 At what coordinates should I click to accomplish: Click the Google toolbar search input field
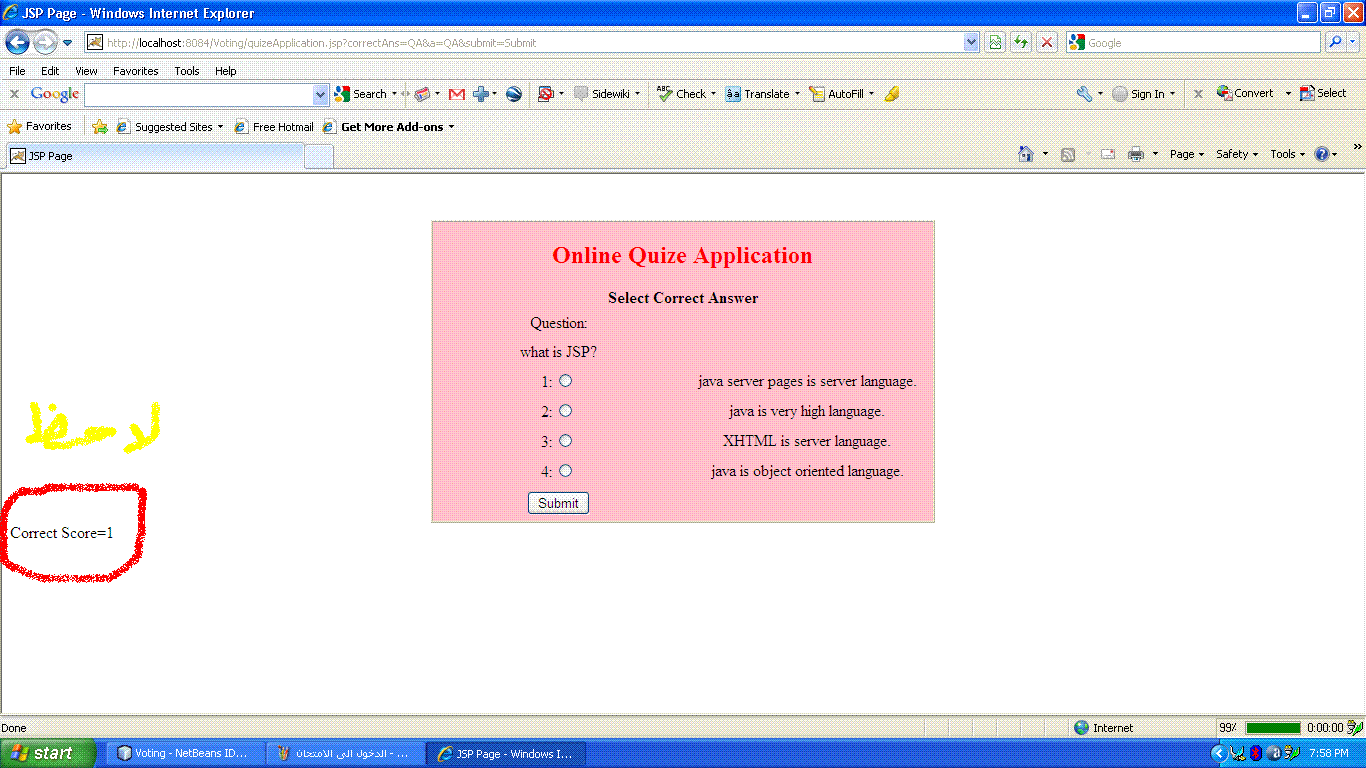[199, 94]
